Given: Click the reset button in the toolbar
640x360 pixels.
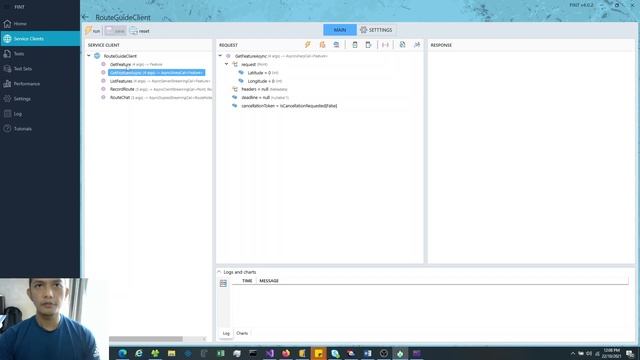Looking at the screenshot, I should [x=140, y=31].
